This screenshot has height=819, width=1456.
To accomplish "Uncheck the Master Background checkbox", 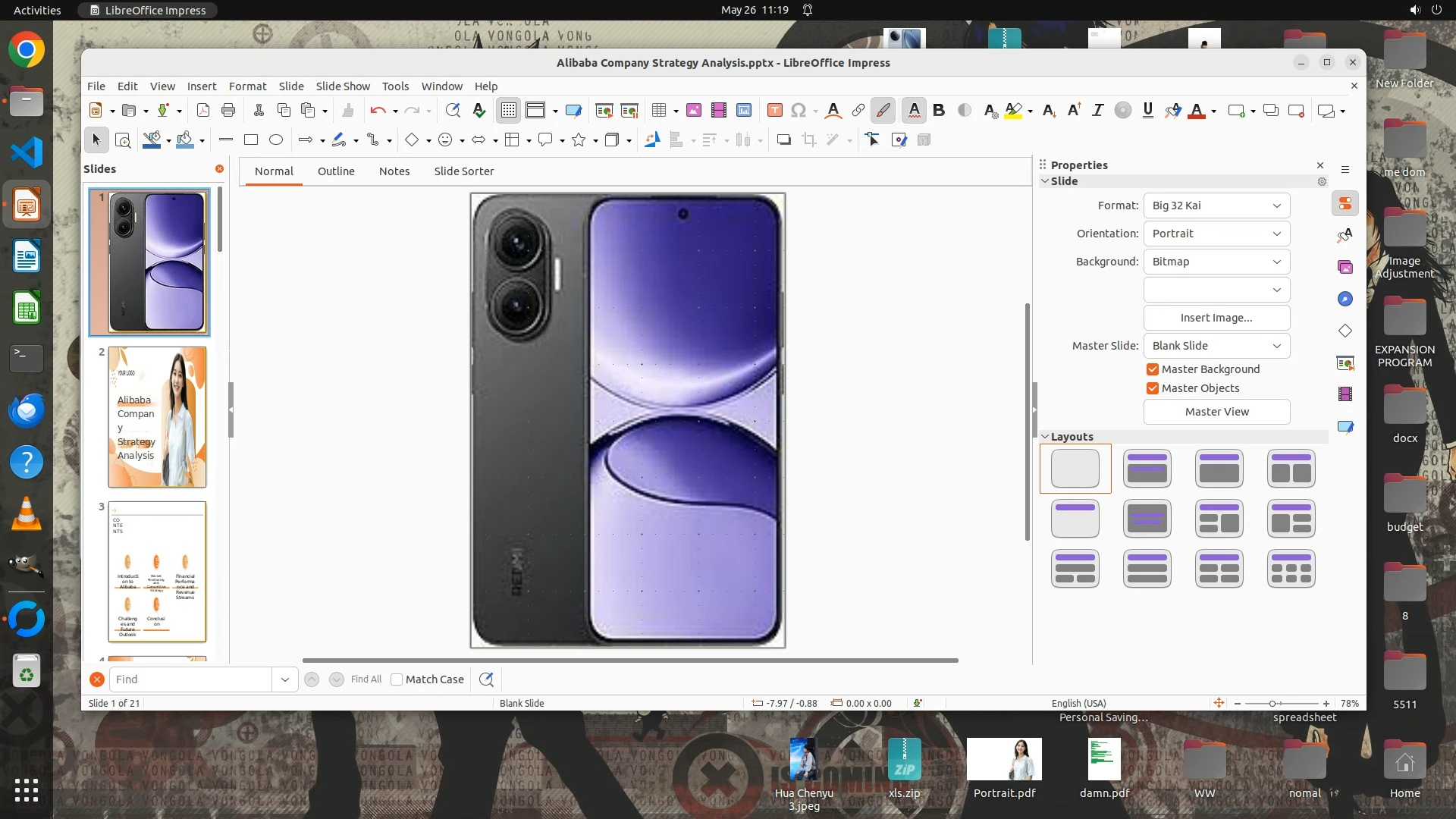I will tap(1153, 369).
